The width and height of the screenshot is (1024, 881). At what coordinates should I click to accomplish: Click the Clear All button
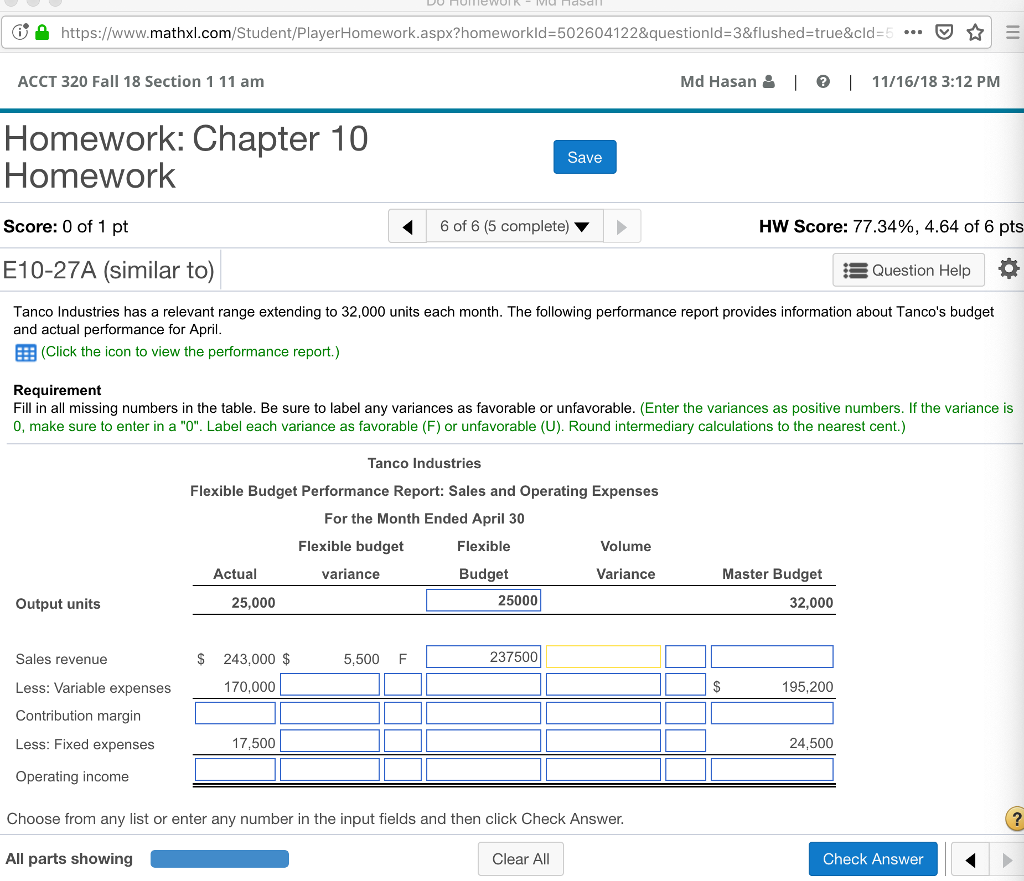click(x=520, y=858)
